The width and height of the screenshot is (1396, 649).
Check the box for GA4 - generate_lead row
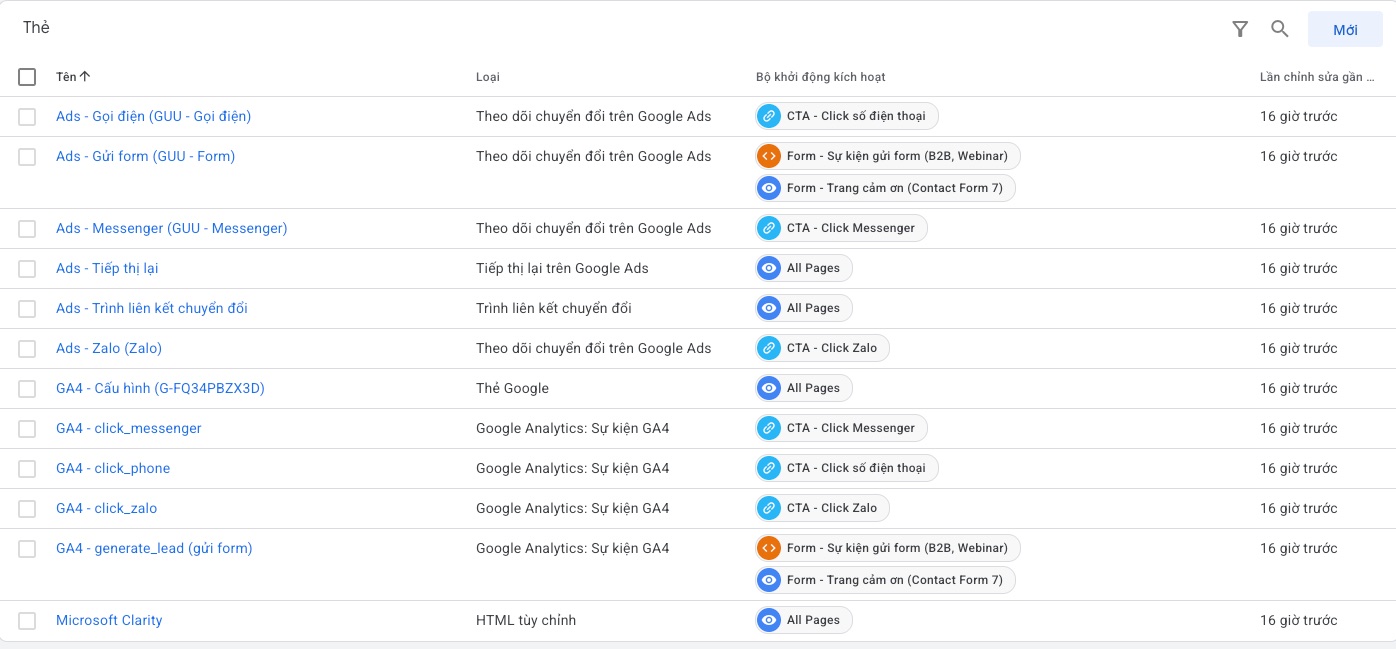[x=27, y=549]
